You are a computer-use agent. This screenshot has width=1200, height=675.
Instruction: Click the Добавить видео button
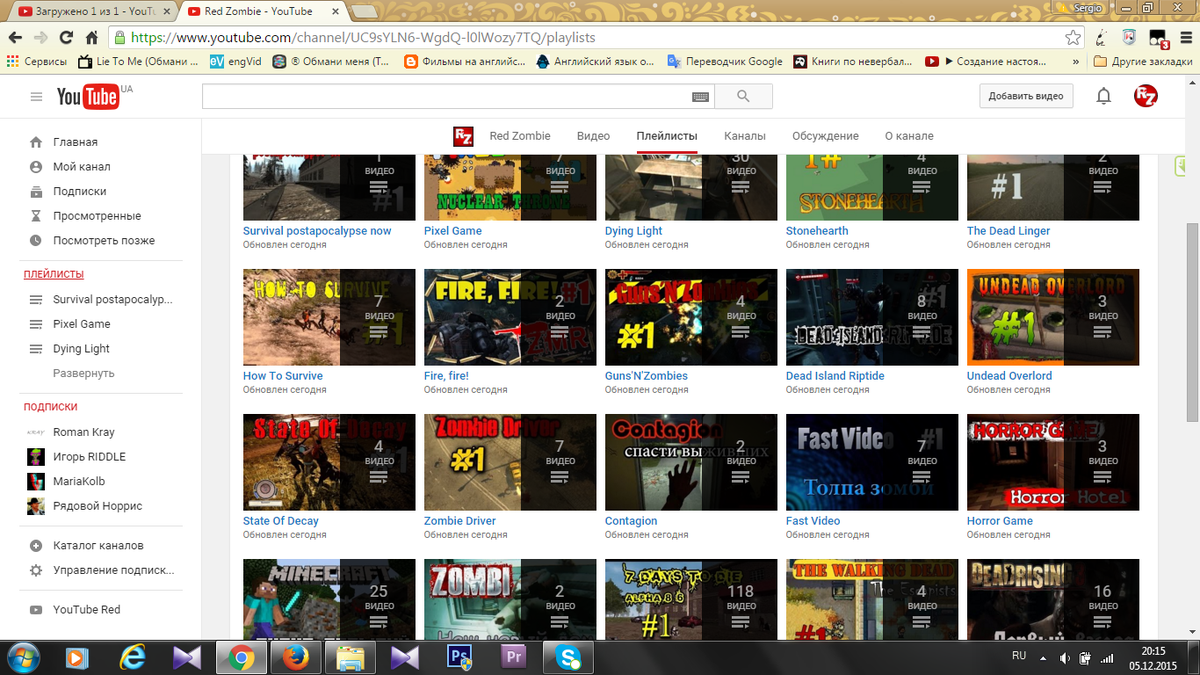pos(1025,96)
